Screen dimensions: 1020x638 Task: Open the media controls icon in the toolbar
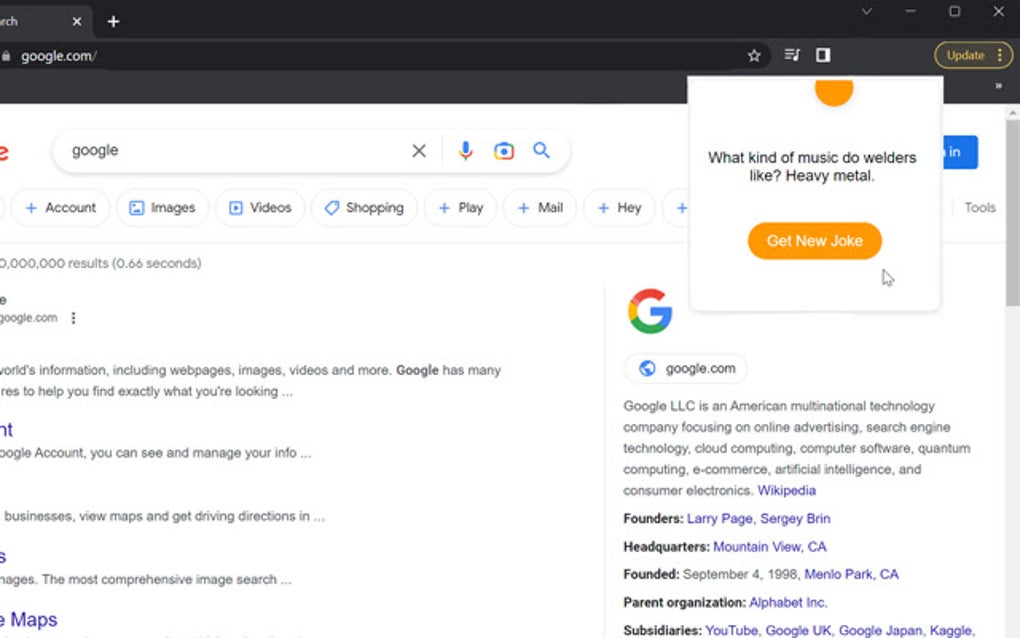[x=791, y=55]
